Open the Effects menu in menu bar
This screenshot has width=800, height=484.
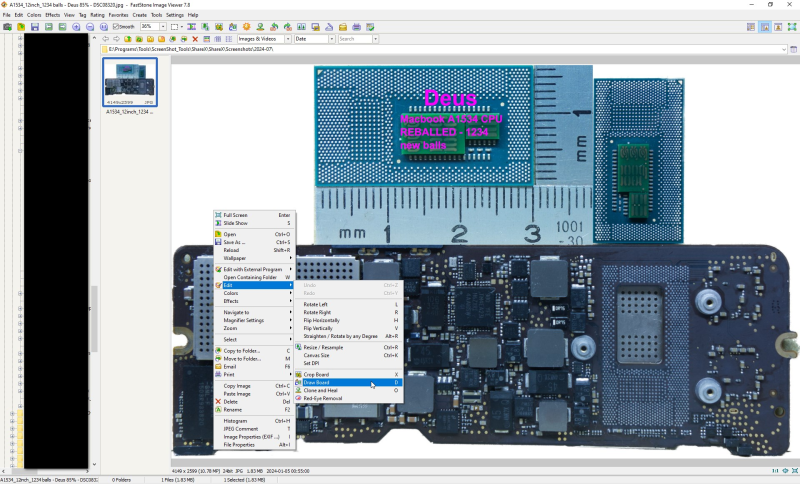click(x=52, y=15)
